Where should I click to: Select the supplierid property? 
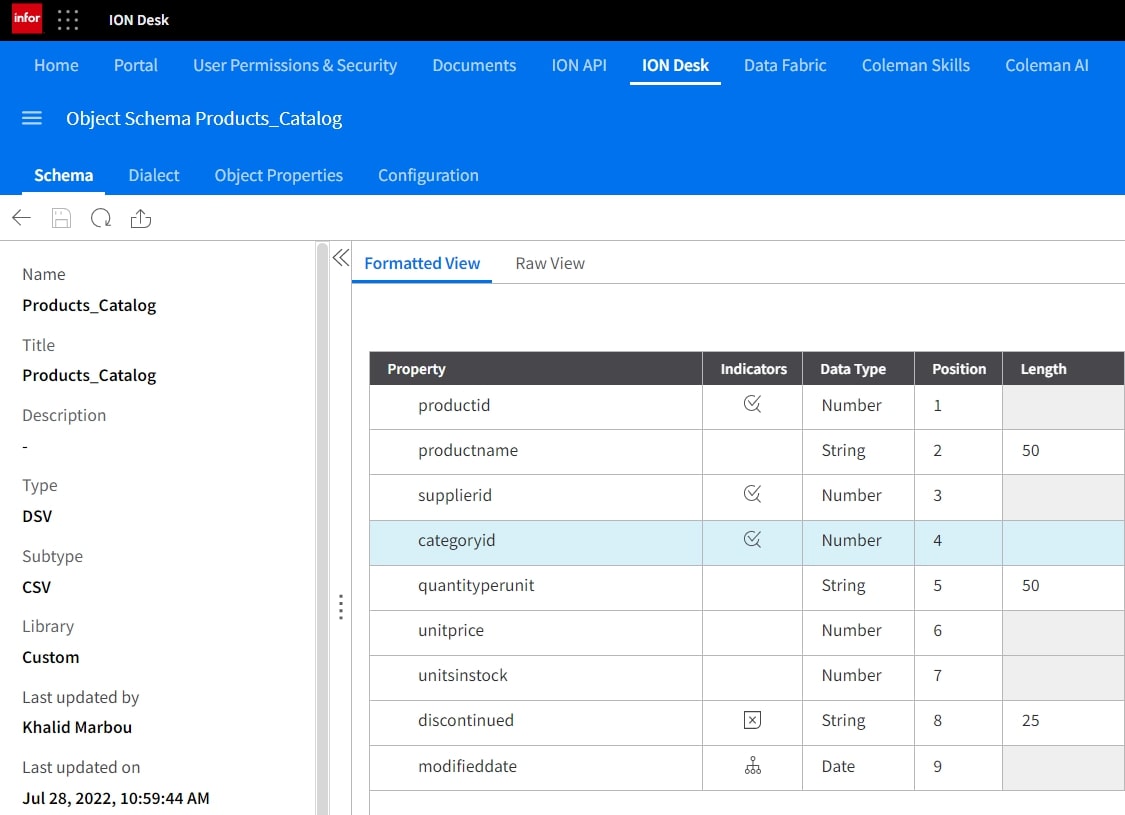(x=455, y=496)
